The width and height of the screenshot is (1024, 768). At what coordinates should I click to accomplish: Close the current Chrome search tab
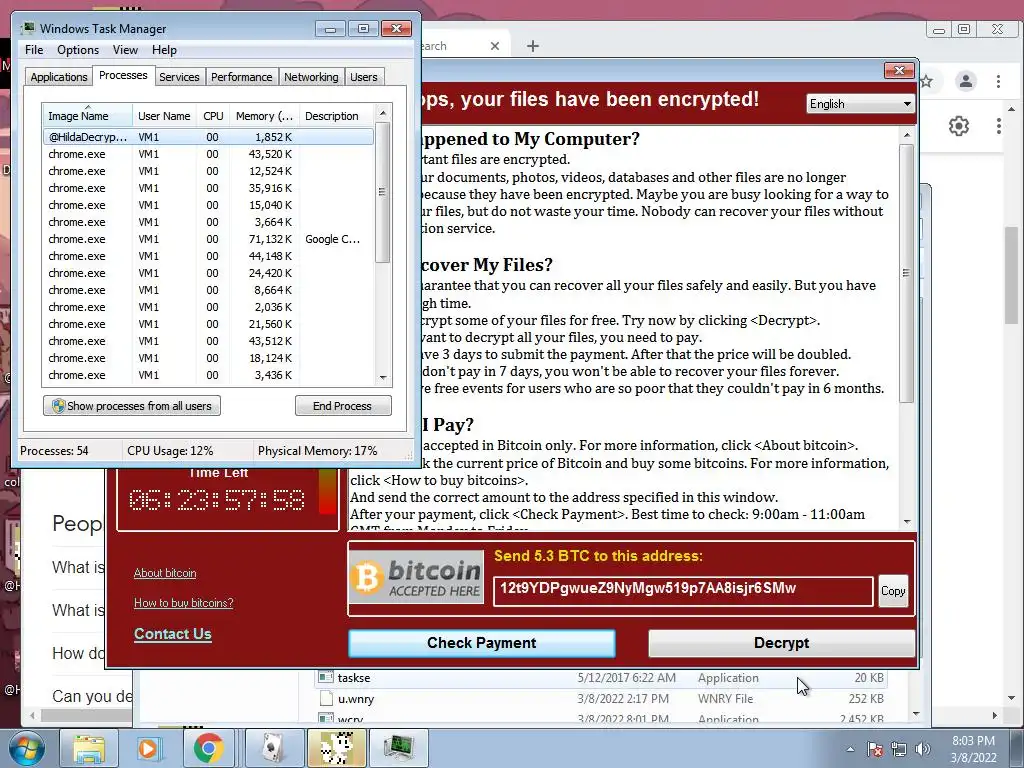tap(495, 46)
